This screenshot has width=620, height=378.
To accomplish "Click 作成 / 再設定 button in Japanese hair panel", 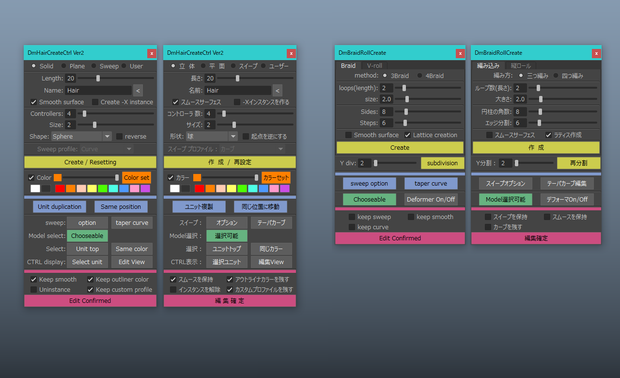I will (x=230, y=162).
